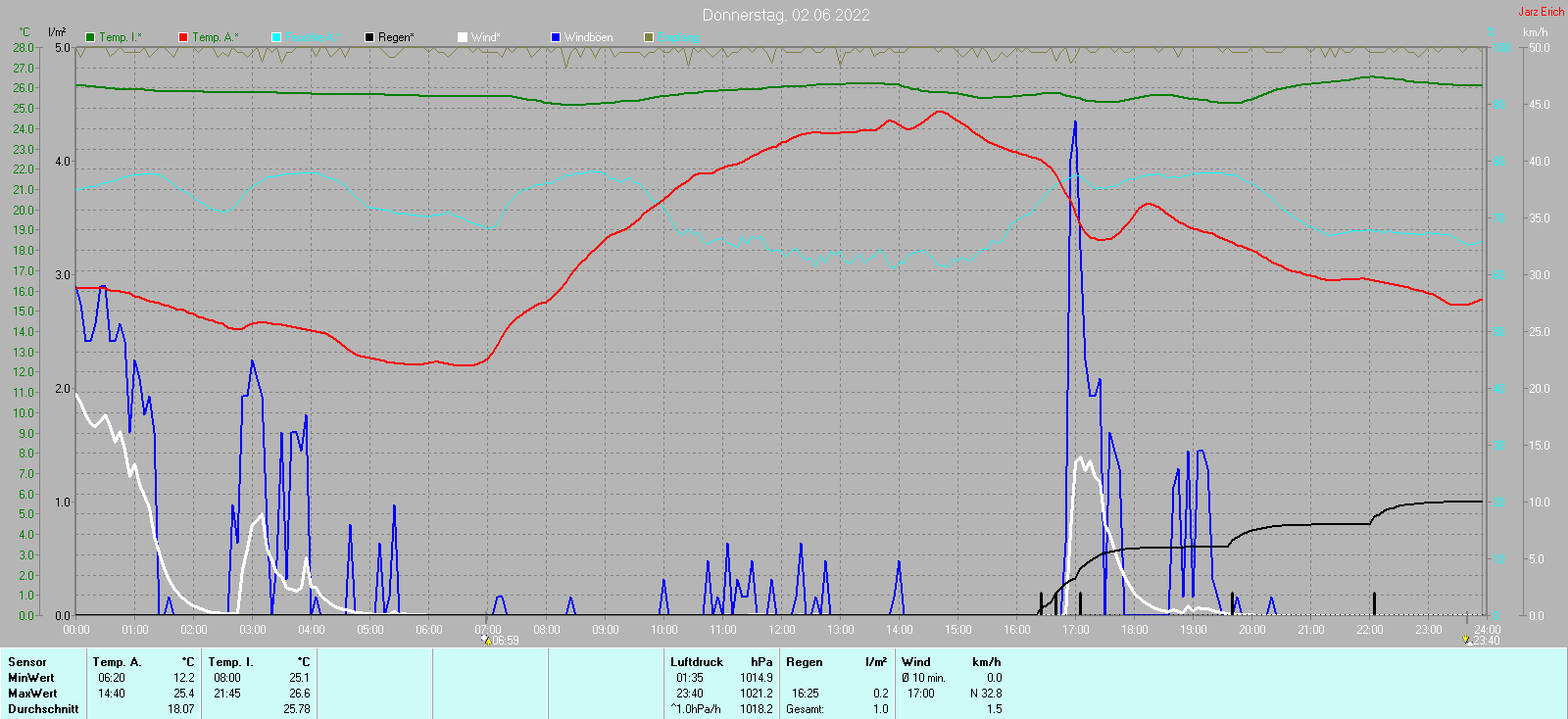Click the blue Windböen legend swatch

click(556, 37)
